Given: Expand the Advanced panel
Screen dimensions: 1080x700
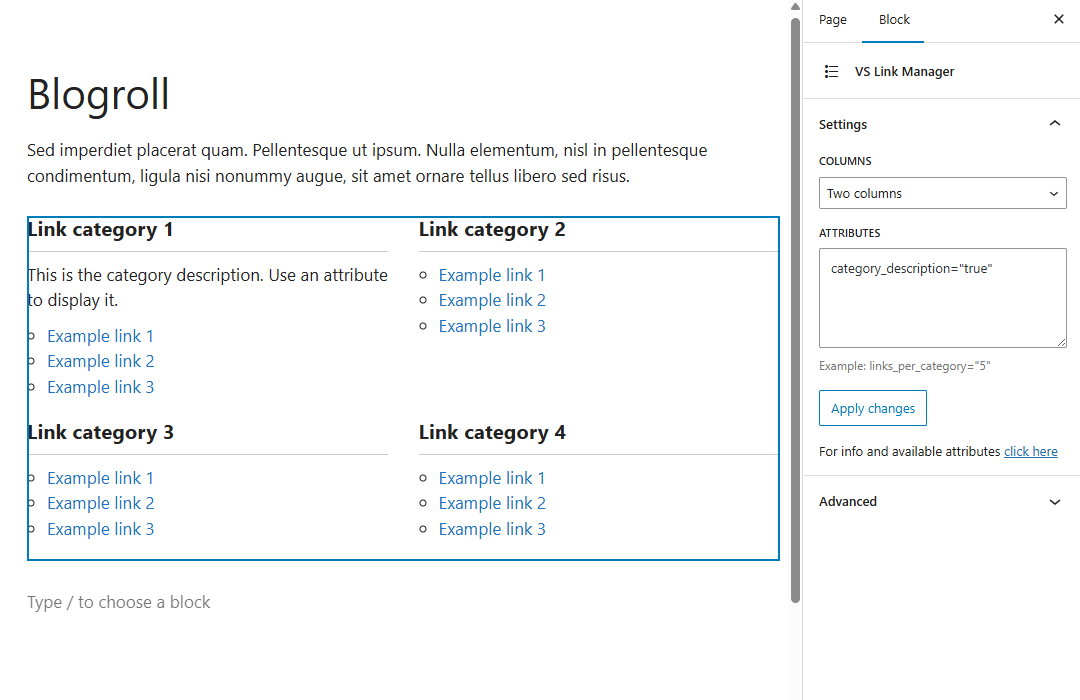Looking at the screenshot, I should click(1054, 502).
